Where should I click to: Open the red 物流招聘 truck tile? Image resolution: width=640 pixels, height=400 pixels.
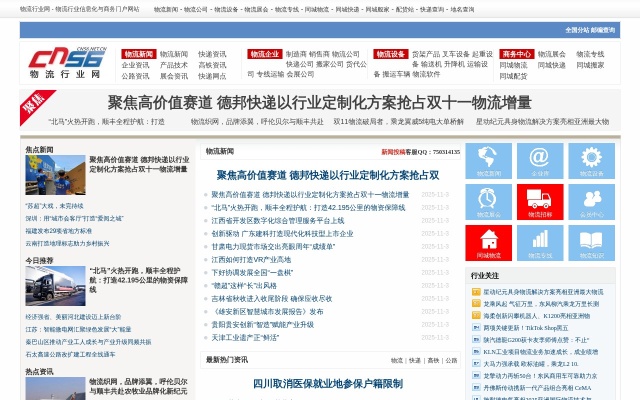point(540,202)
